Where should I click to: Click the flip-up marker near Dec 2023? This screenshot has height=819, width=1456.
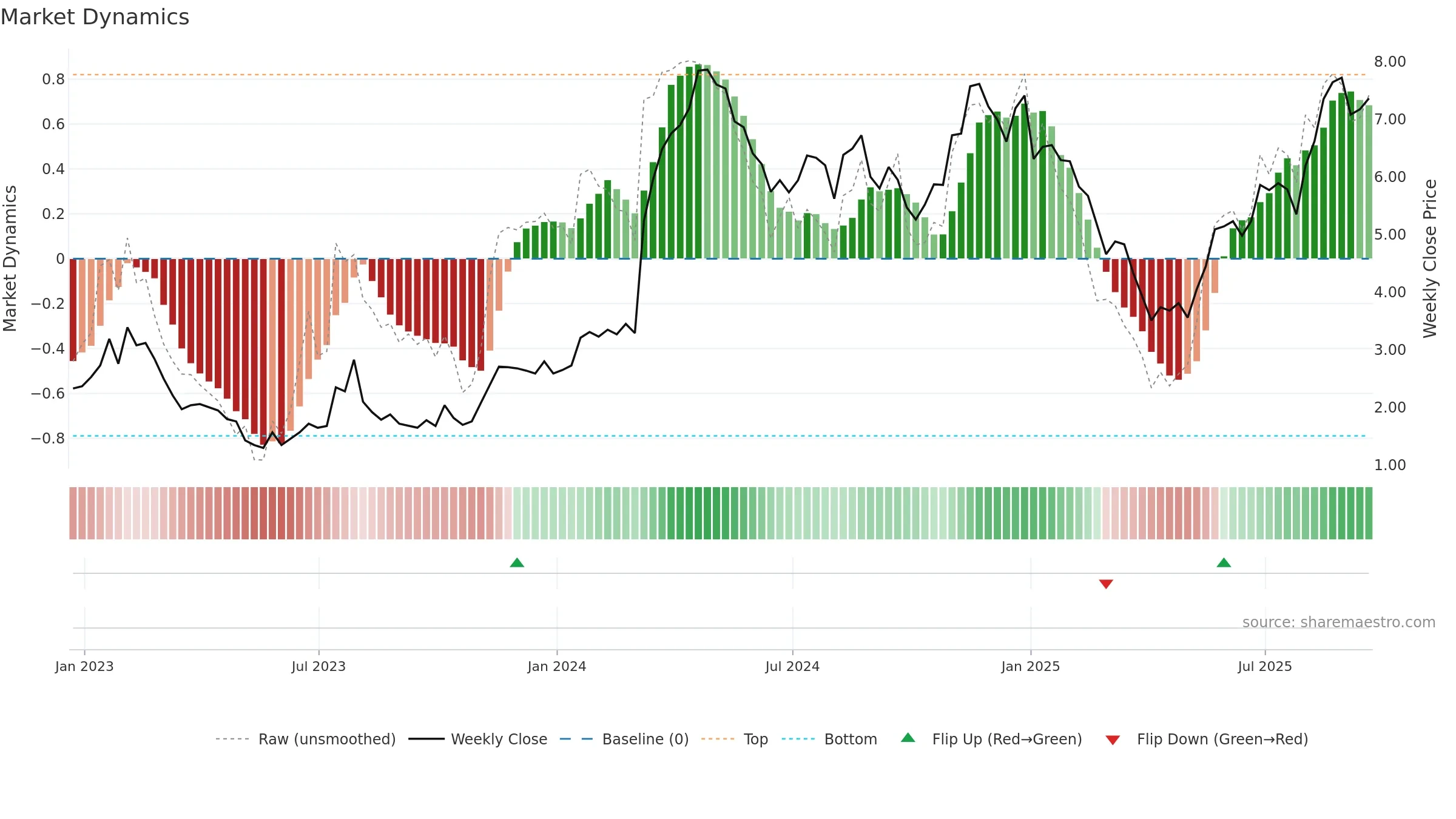(x=517, y=562)
